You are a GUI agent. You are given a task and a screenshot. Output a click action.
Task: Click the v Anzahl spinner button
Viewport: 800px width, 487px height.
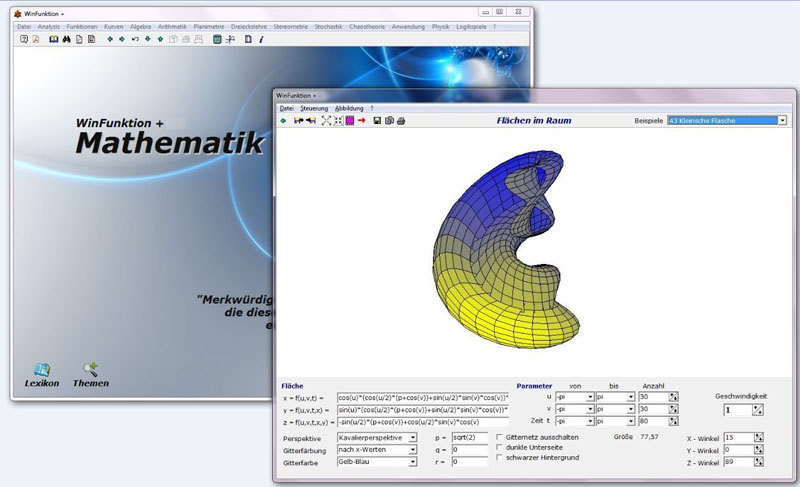click(673, 409)
